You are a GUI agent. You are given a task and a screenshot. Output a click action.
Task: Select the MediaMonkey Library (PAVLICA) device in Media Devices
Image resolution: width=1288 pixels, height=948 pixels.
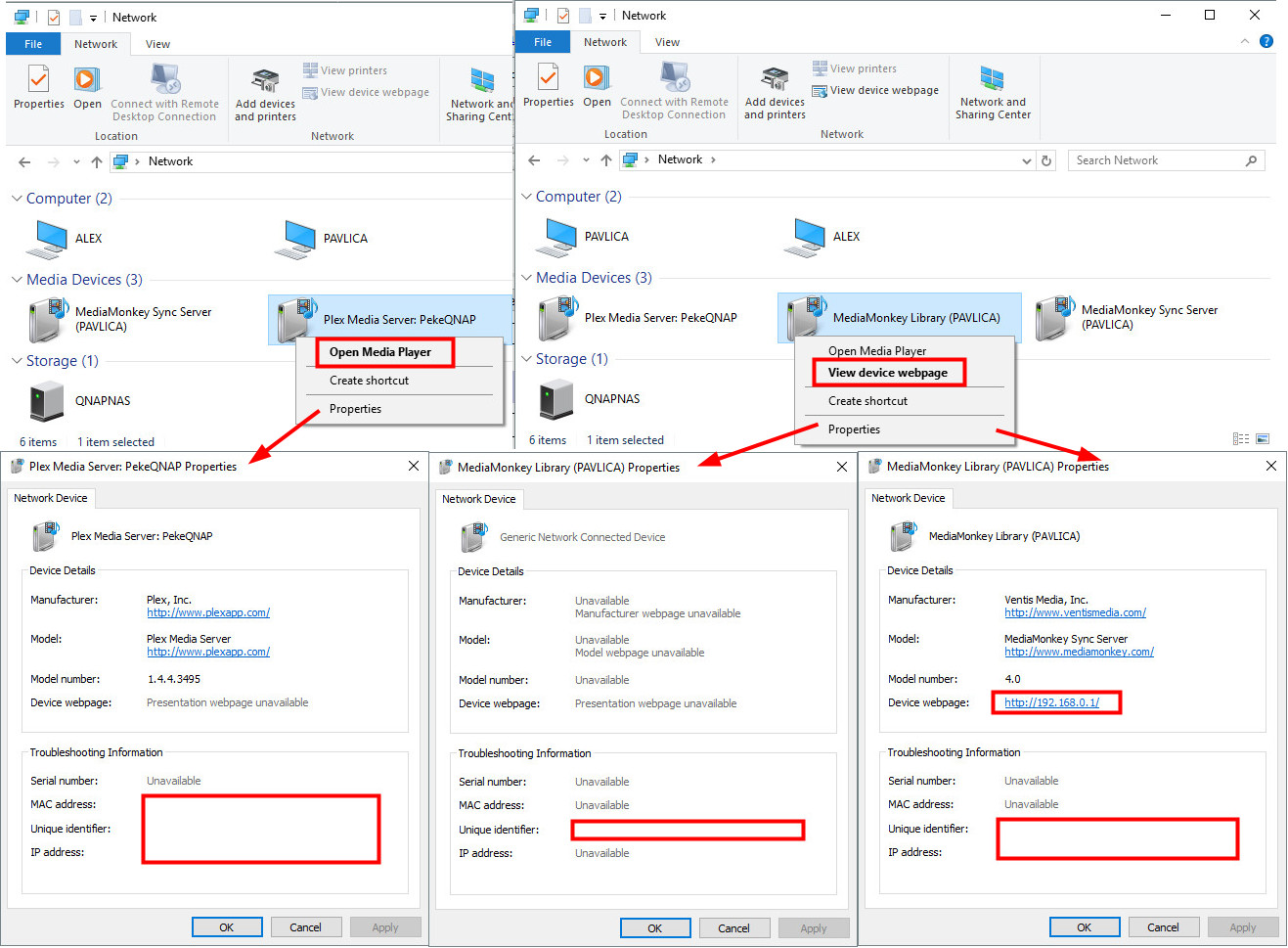(900, 318)
